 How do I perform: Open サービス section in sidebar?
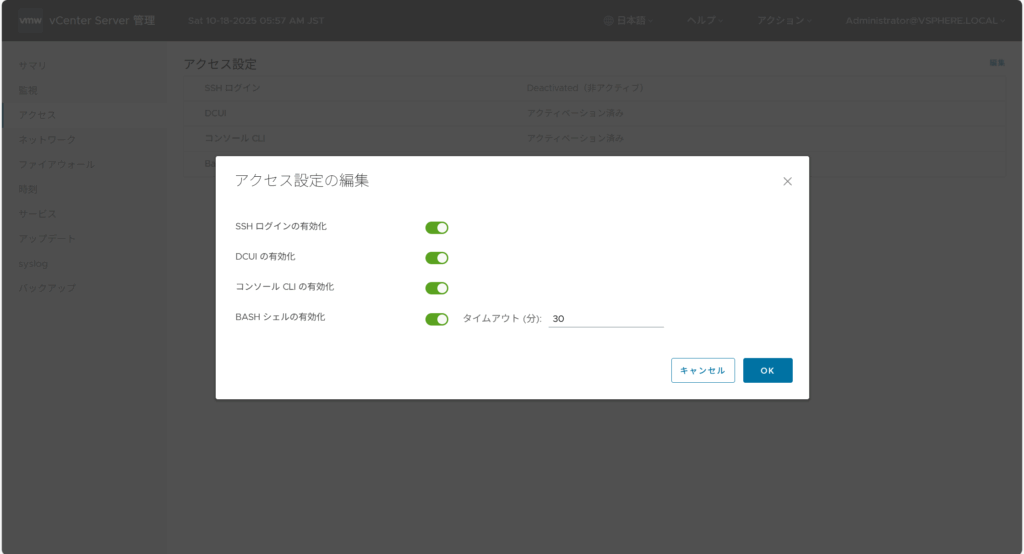tap(38, 214)
